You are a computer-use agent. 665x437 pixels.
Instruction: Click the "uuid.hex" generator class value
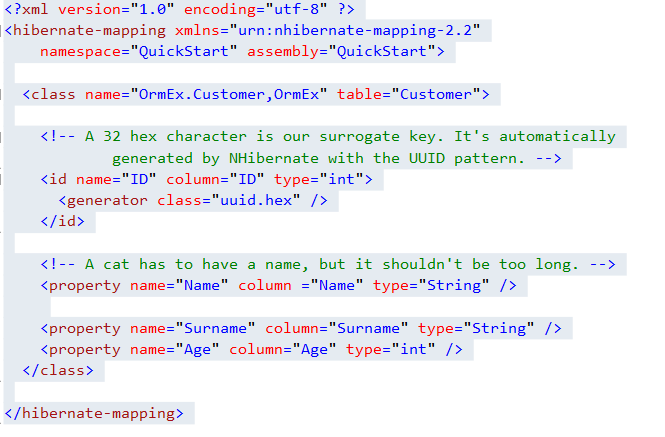[253, 200]
